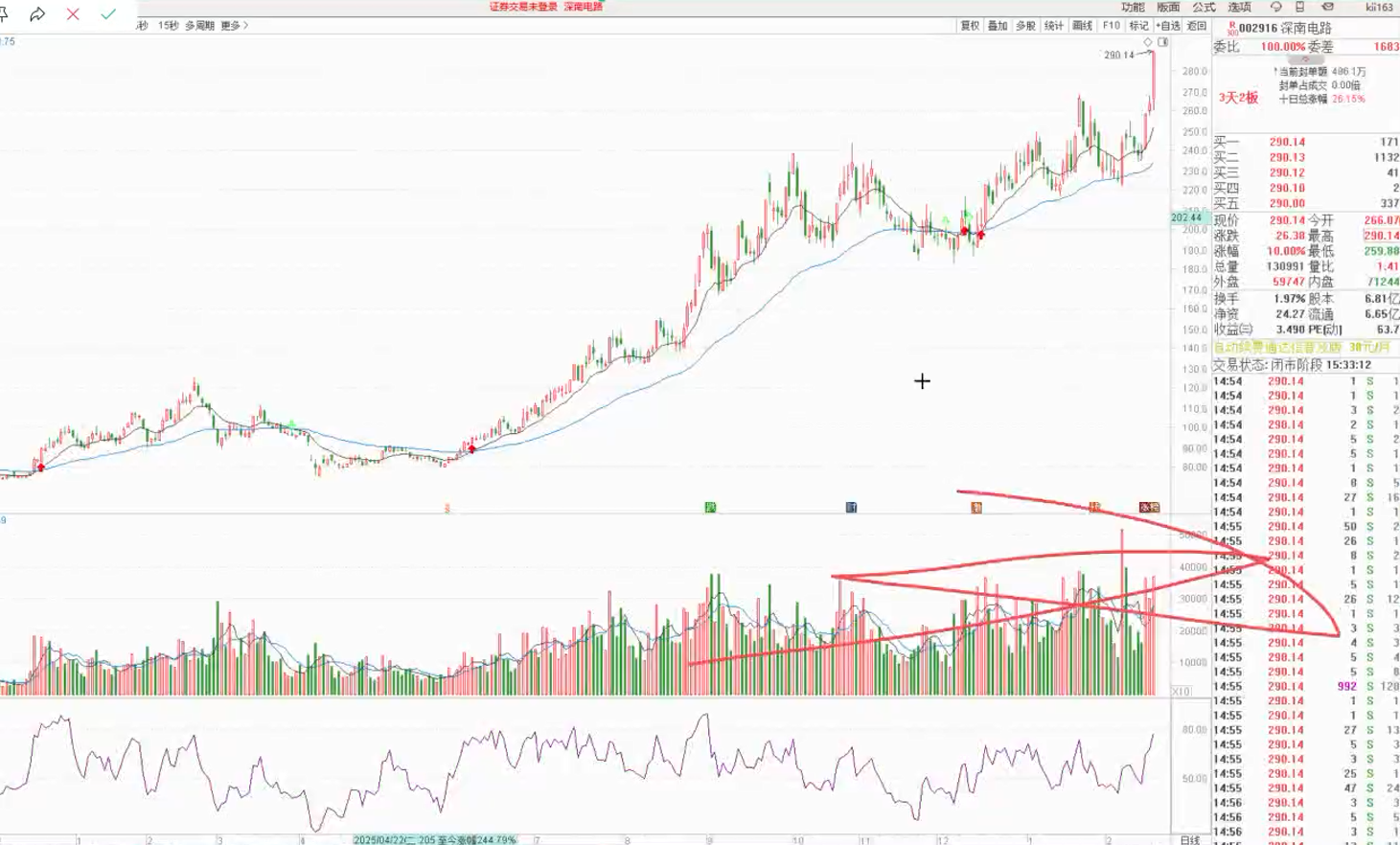The height and width of the screenshot is (845, 1400).
Task: Click the pin icon in annotation toolbar
Action: (x=4, y=14)
